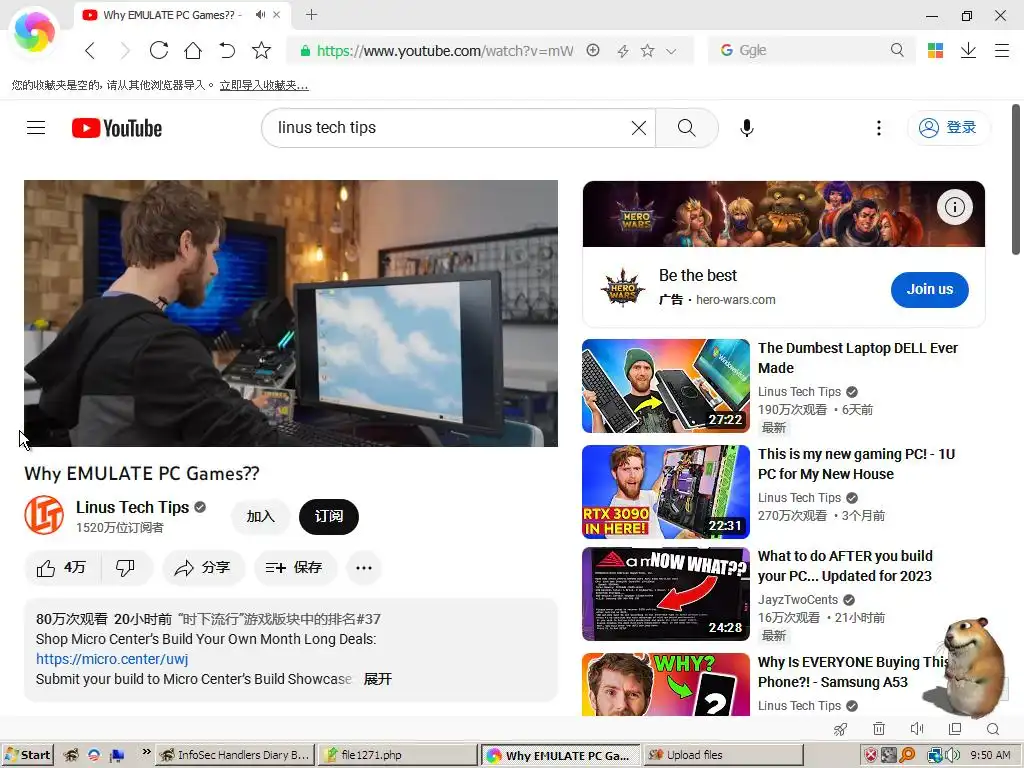Viewport: 1024px width, 768px height.
Task: Click the system tray volume icon
Action: (x=953, y=756)
